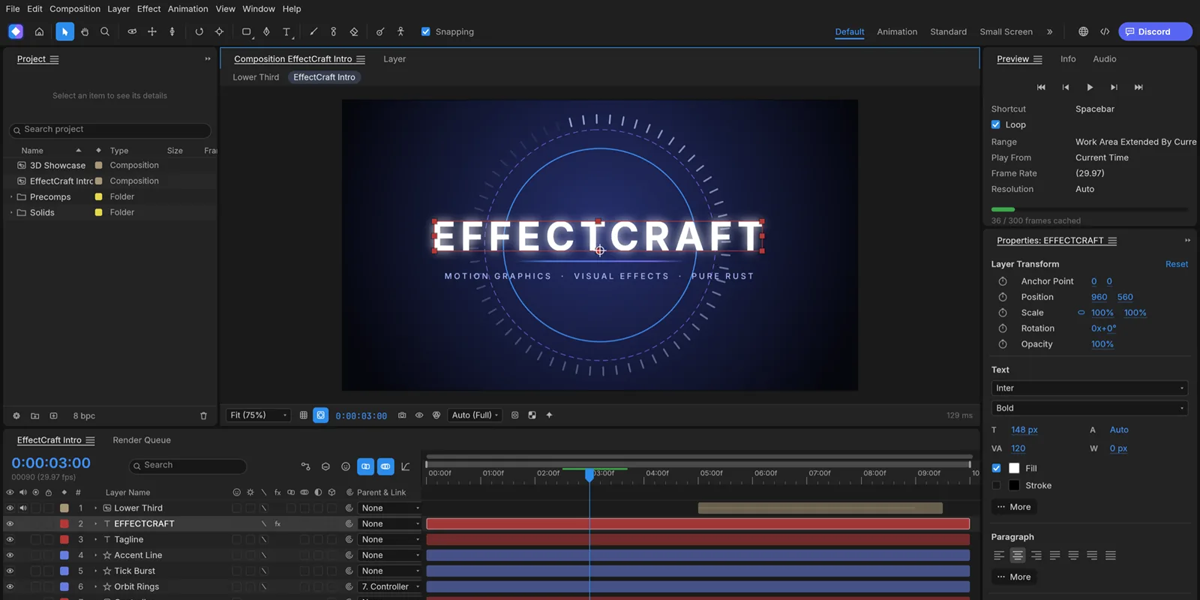
Task: Switch to the Info tab
Action: tap(1068, 59)
